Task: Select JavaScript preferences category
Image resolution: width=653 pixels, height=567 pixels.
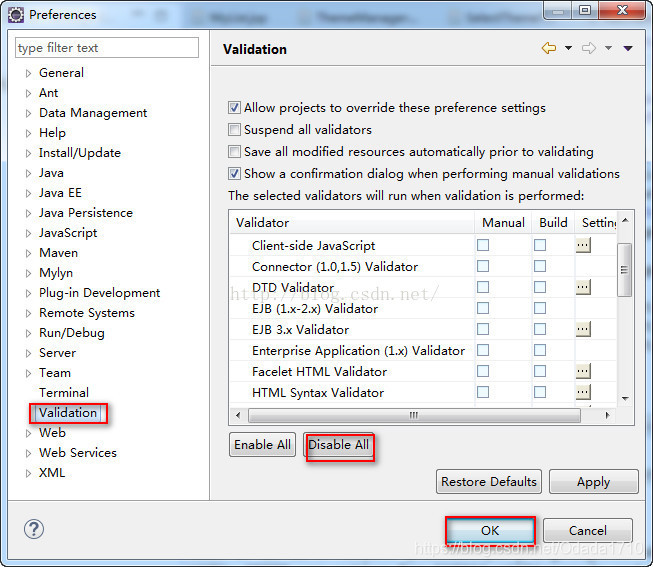Action: click(68, 233)
